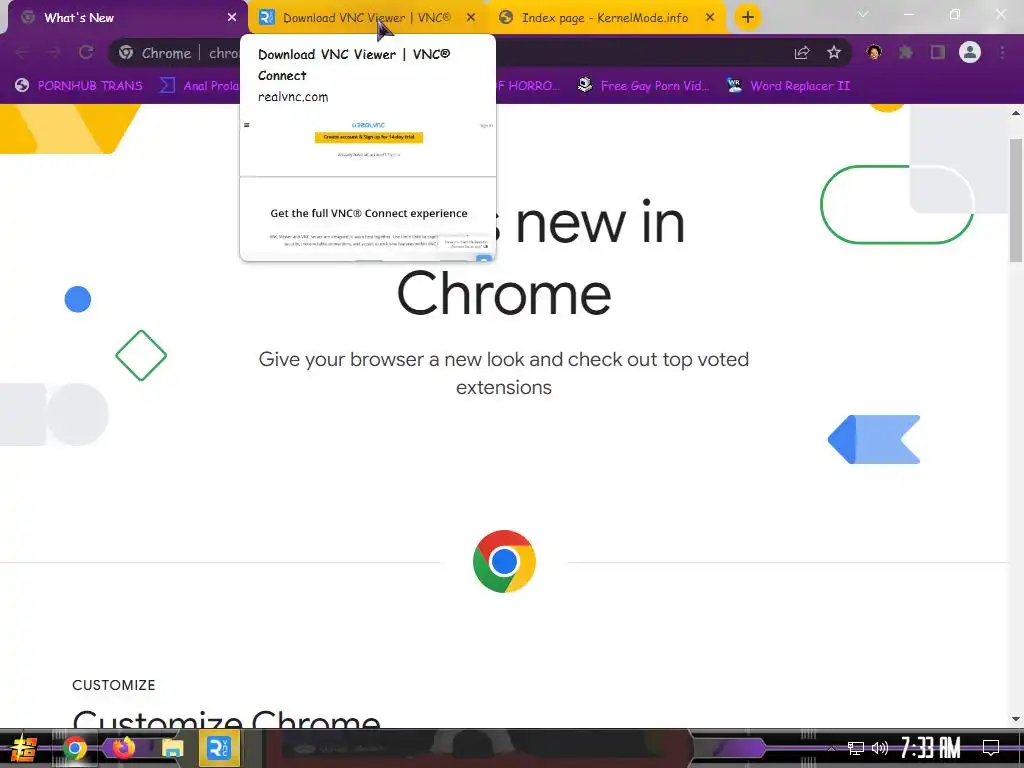Open Chrome's three-dot menu

coord(1002,52)
